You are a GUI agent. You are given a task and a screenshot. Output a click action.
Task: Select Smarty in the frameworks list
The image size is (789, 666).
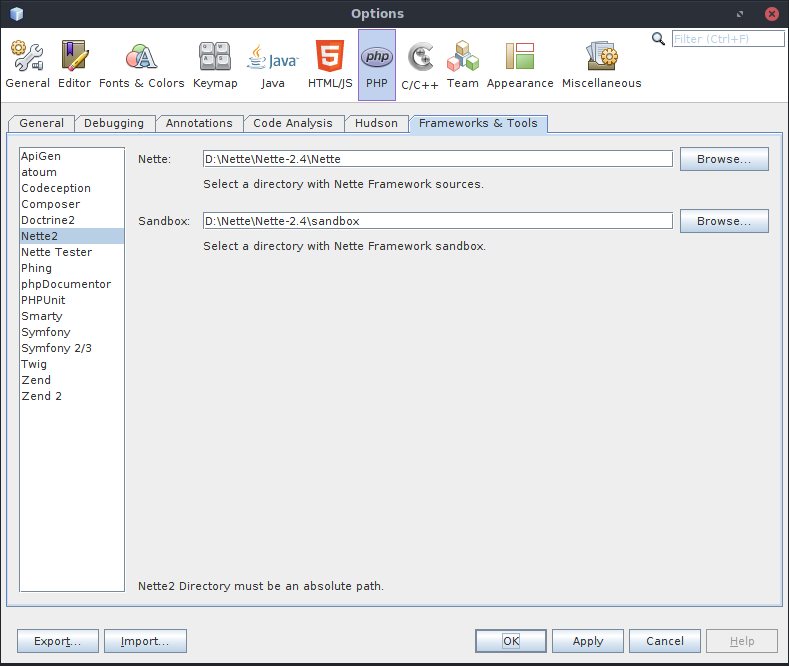(x=72, y=316)
